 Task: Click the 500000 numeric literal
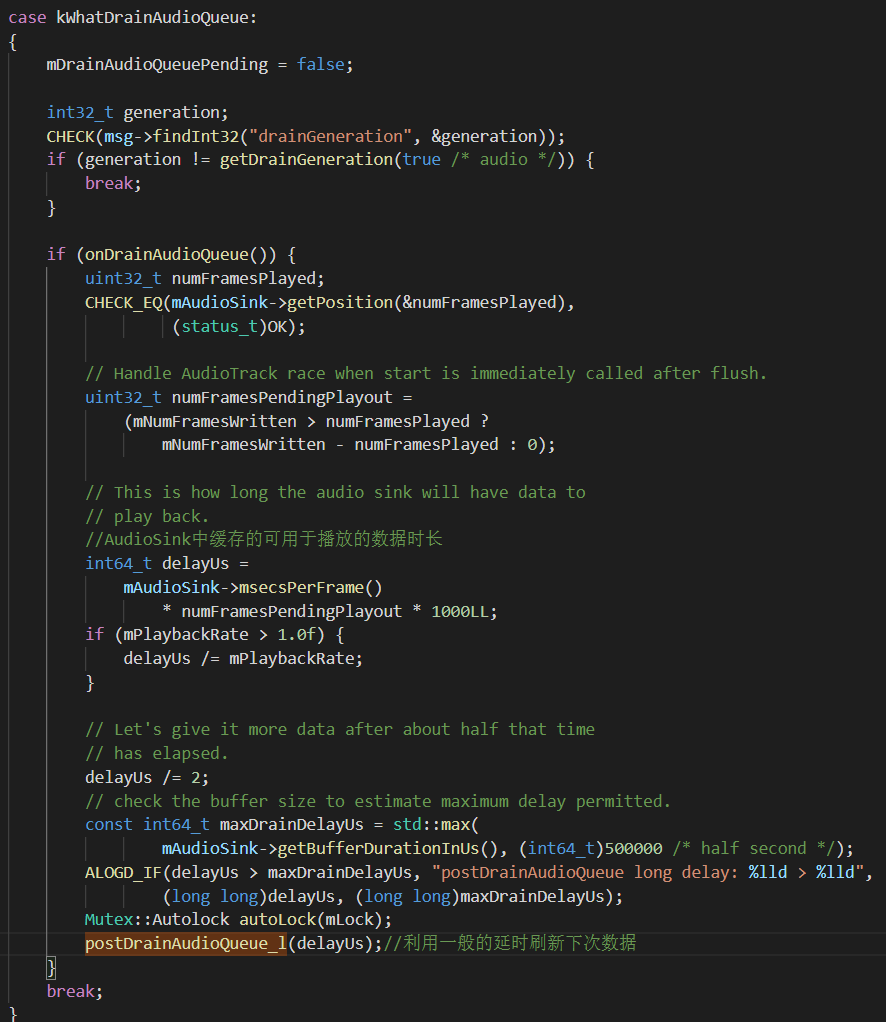point(634,849)
